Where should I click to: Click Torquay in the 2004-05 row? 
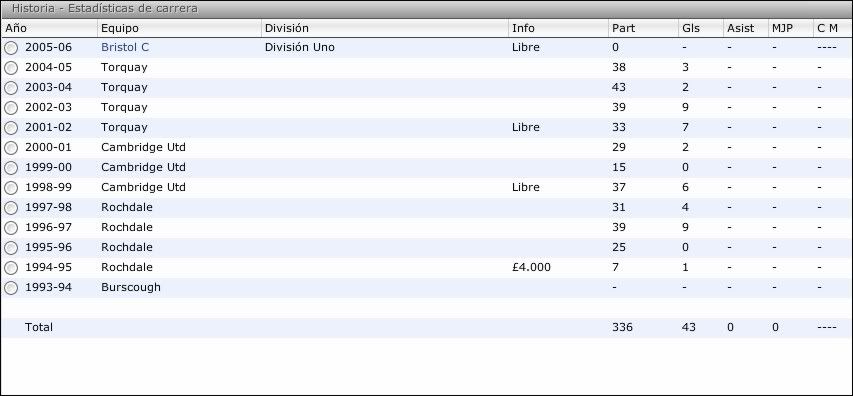[124, 67]
